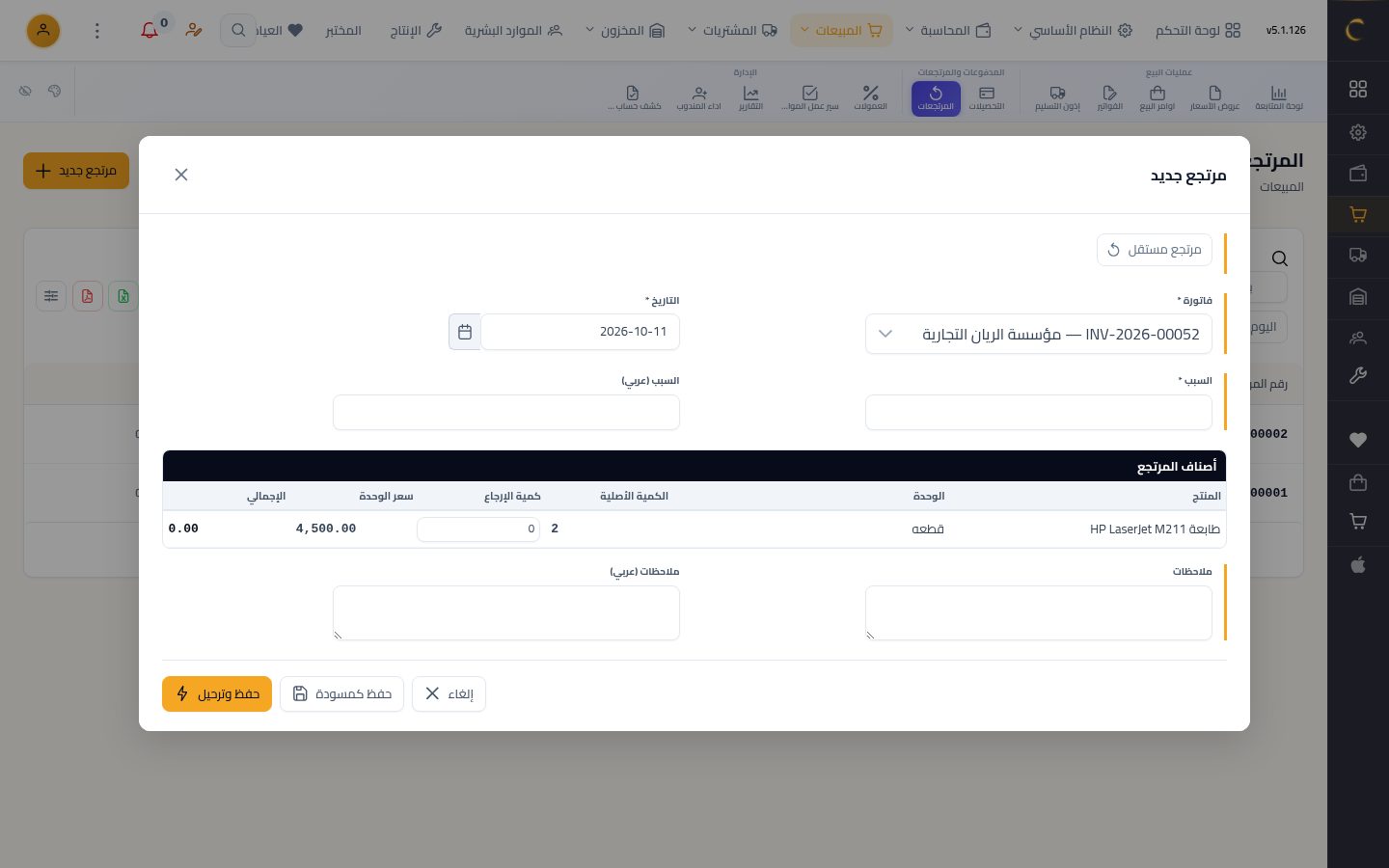This screenshot has height=868, width=1389.
Task: Open the المخزون menu
Action: [x=625, y=30]
